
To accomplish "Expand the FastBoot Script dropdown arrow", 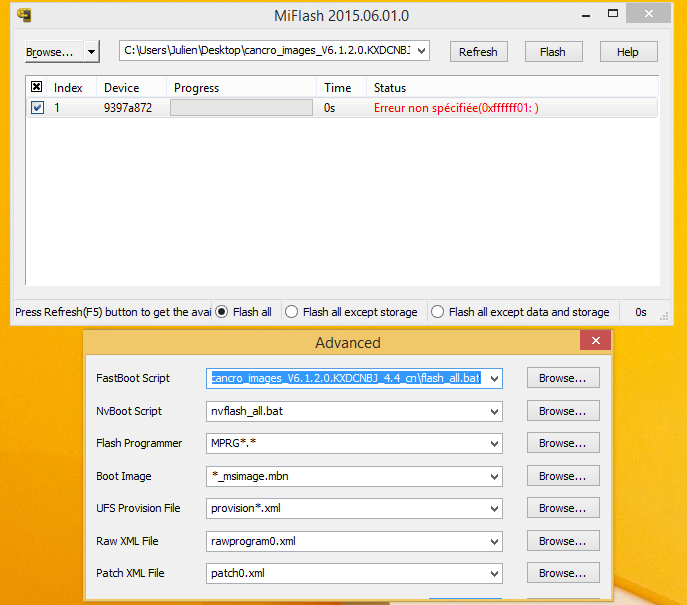I will coord(494,379).
